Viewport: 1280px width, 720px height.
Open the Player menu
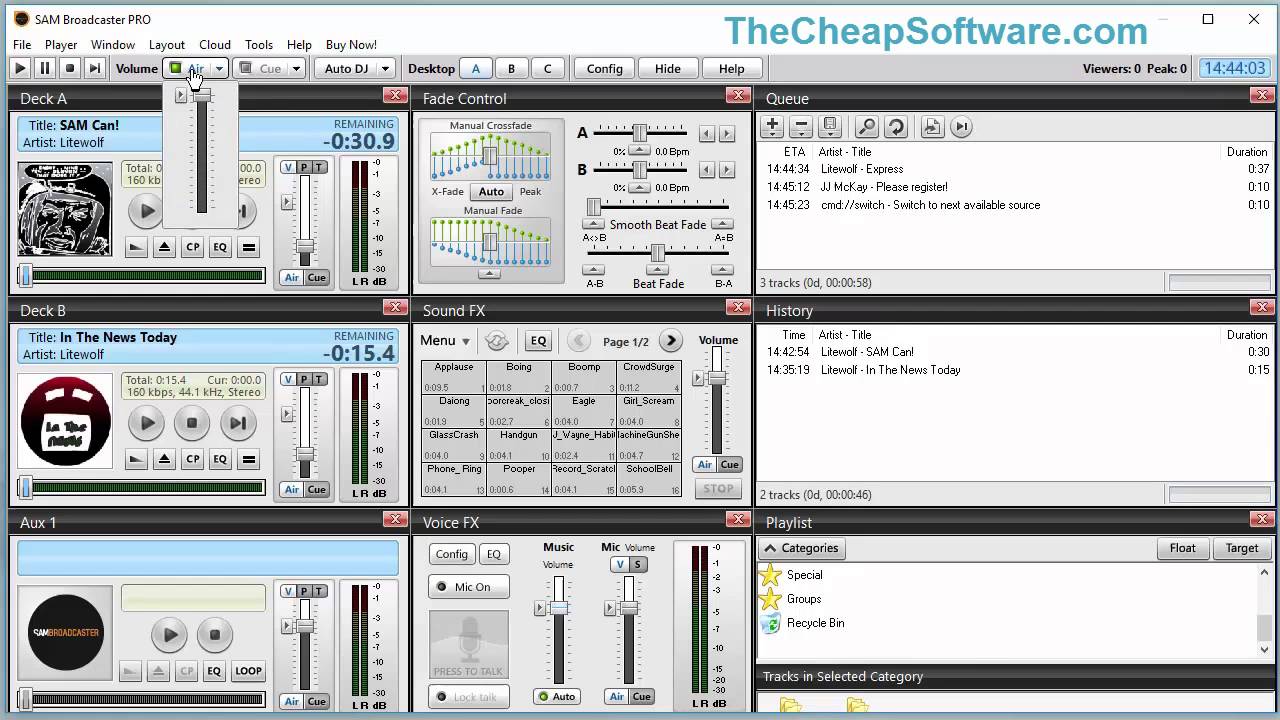(61, 45)
